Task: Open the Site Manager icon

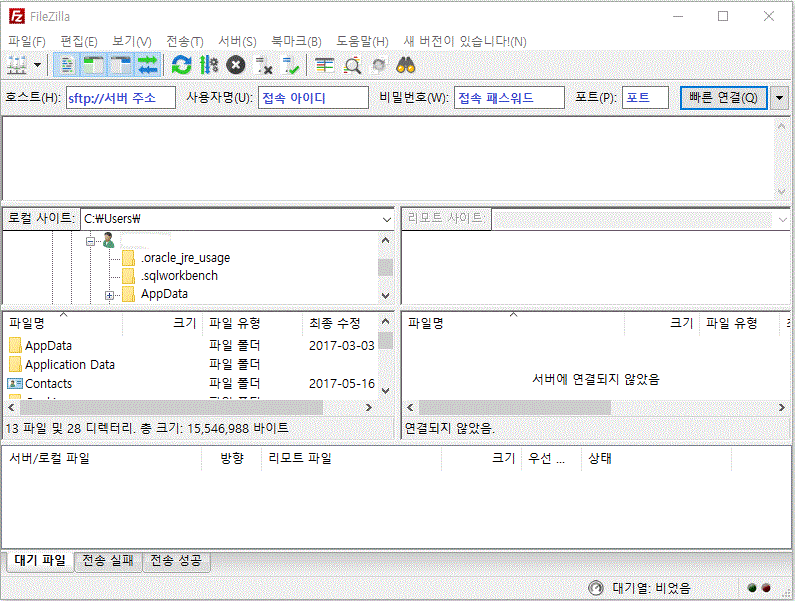Action: pyautogui.click(x=17, y=66)
